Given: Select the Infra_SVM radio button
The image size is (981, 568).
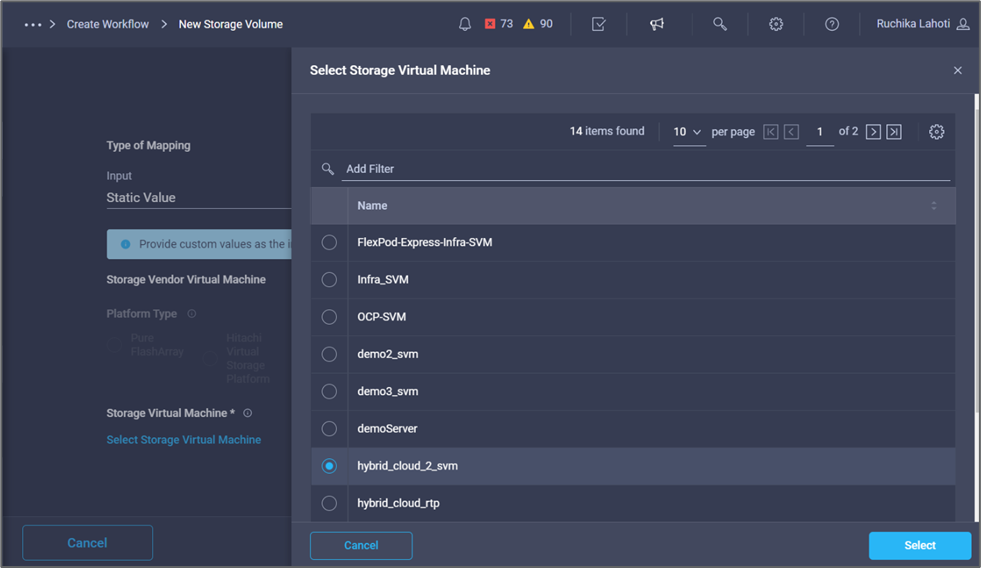Looking at the screenshot, I should pyautogui.click(x=329, y=280).
